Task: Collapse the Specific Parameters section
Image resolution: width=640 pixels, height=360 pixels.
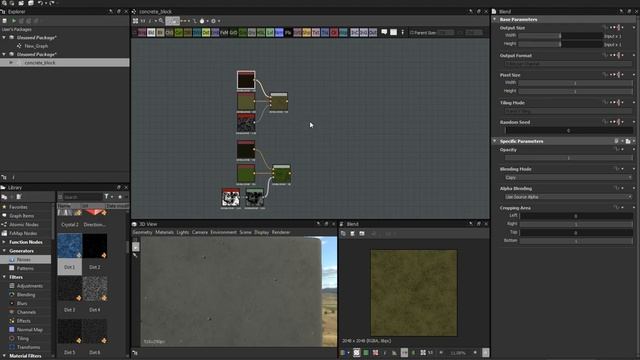Action: [495, 141]
